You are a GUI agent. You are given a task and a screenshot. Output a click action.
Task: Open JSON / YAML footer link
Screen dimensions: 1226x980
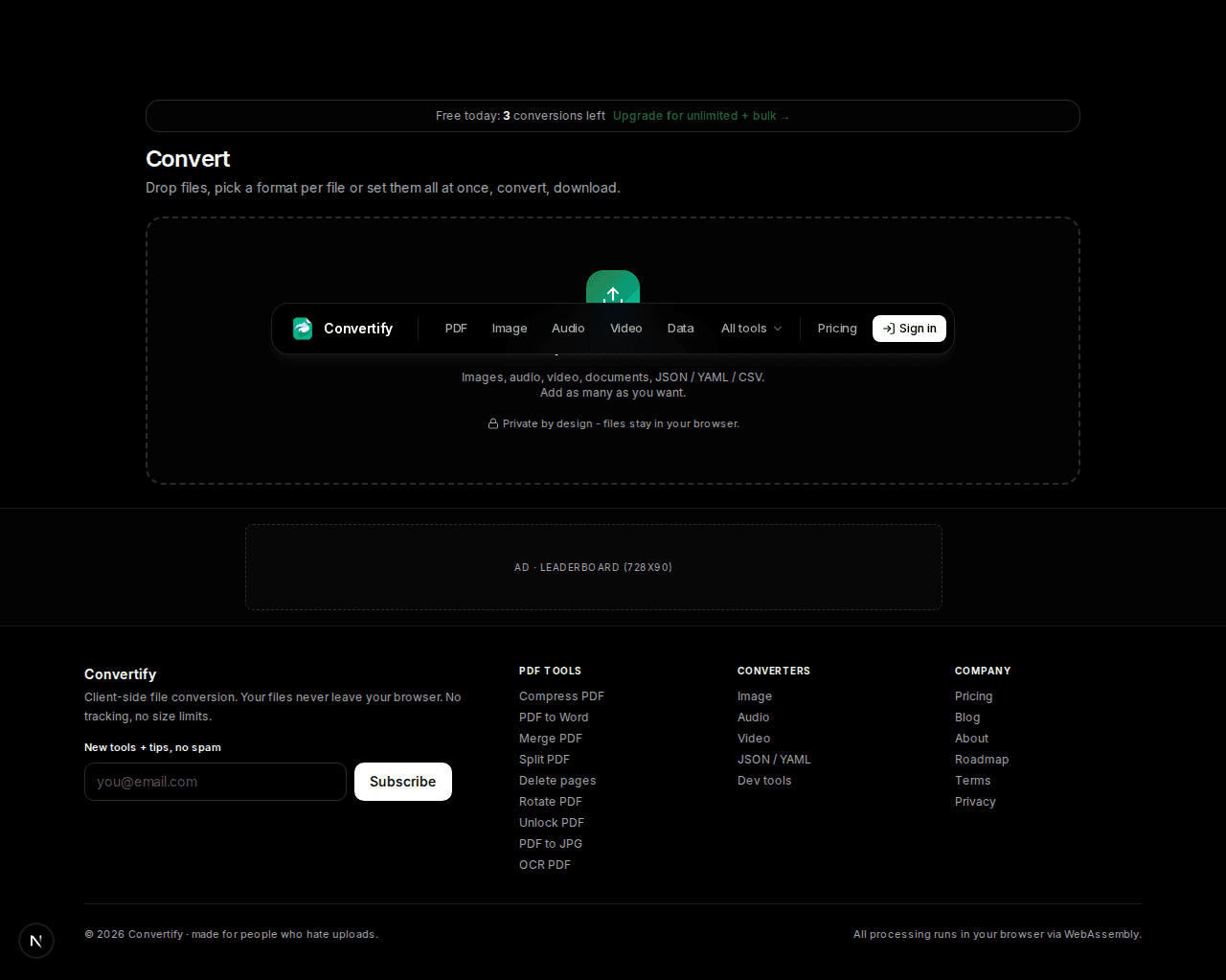774,760
